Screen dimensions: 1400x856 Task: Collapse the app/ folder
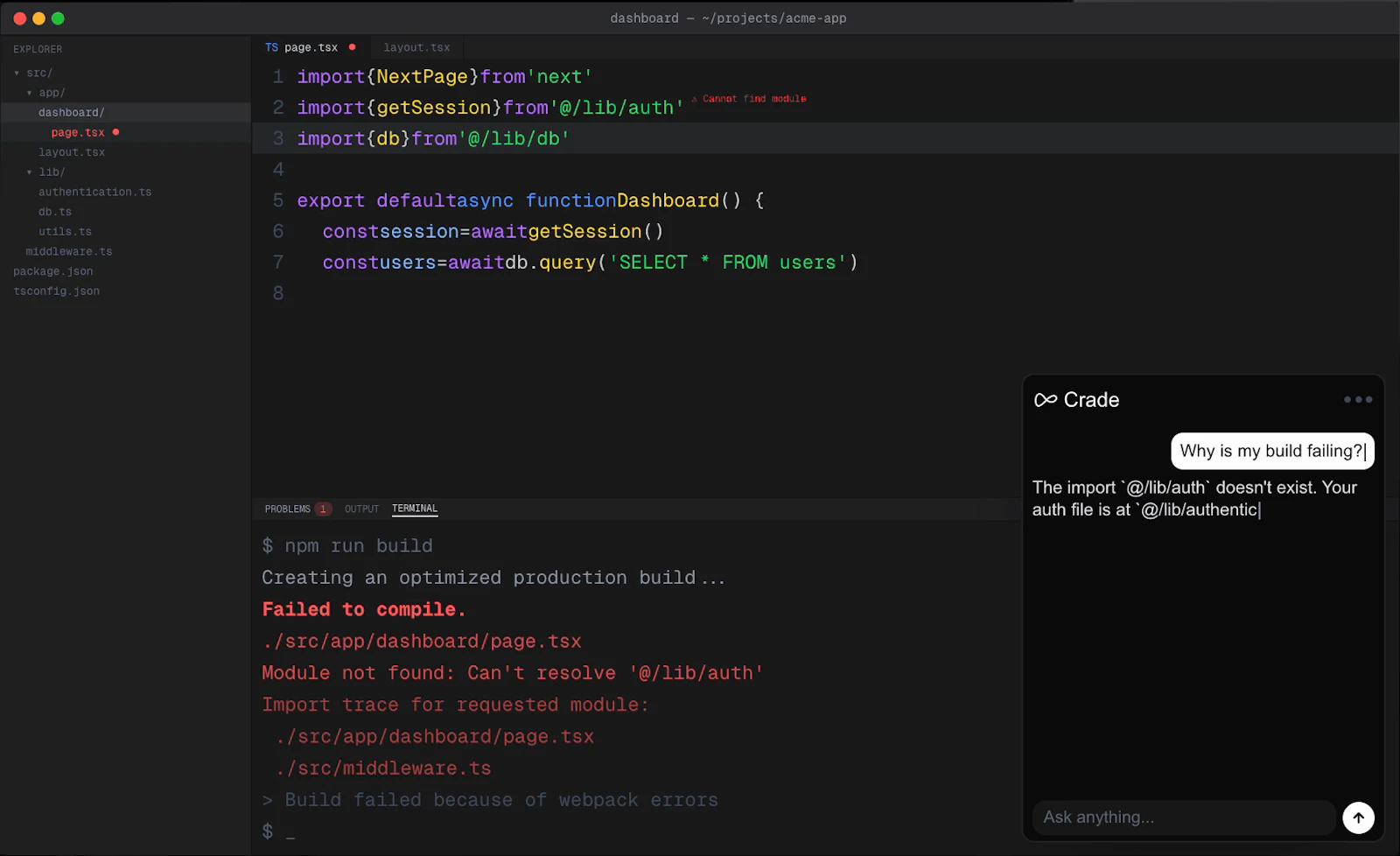tap(30, 93)
